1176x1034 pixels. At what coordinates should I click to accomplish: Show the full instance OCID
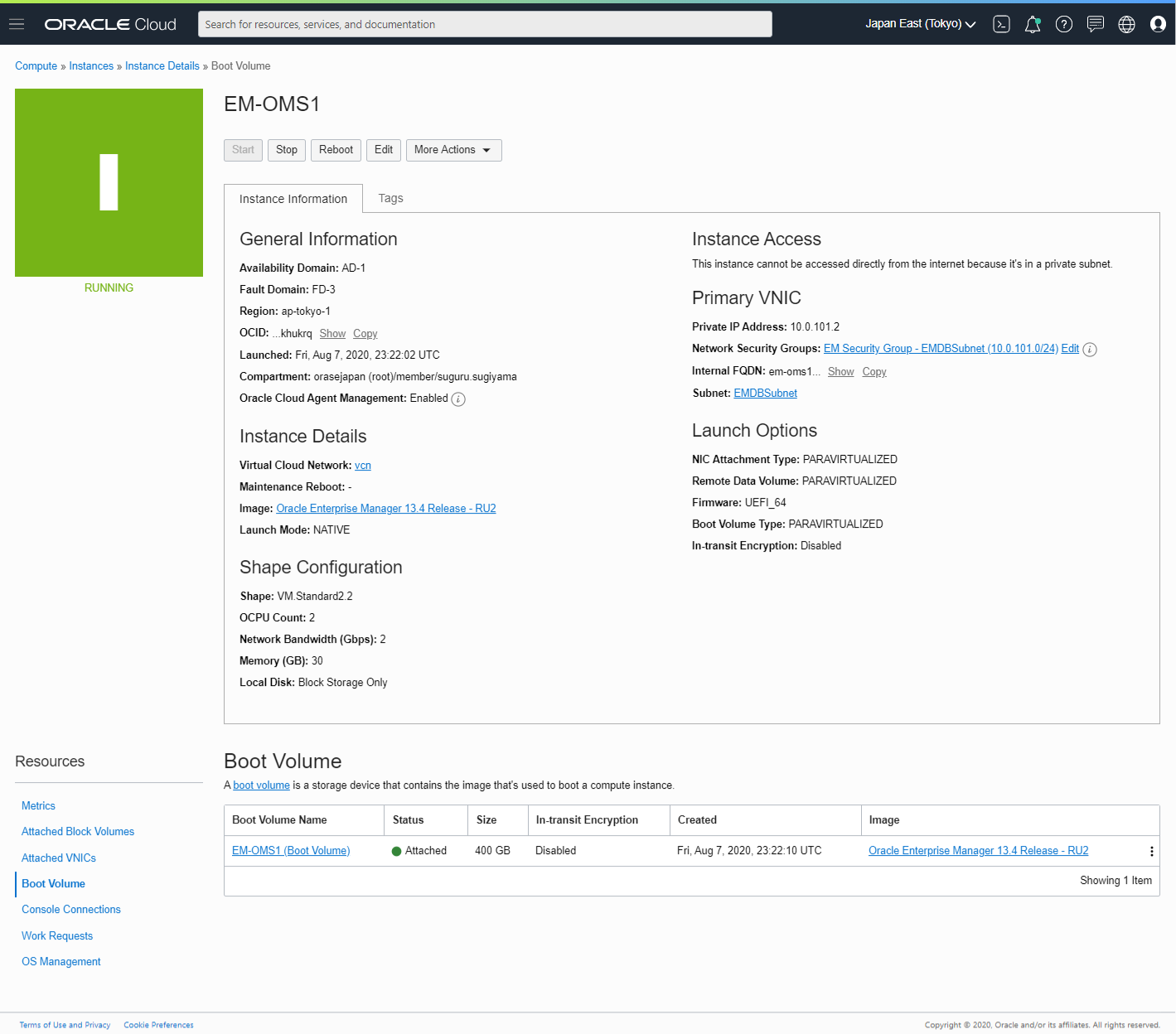(x=332, y=333)
